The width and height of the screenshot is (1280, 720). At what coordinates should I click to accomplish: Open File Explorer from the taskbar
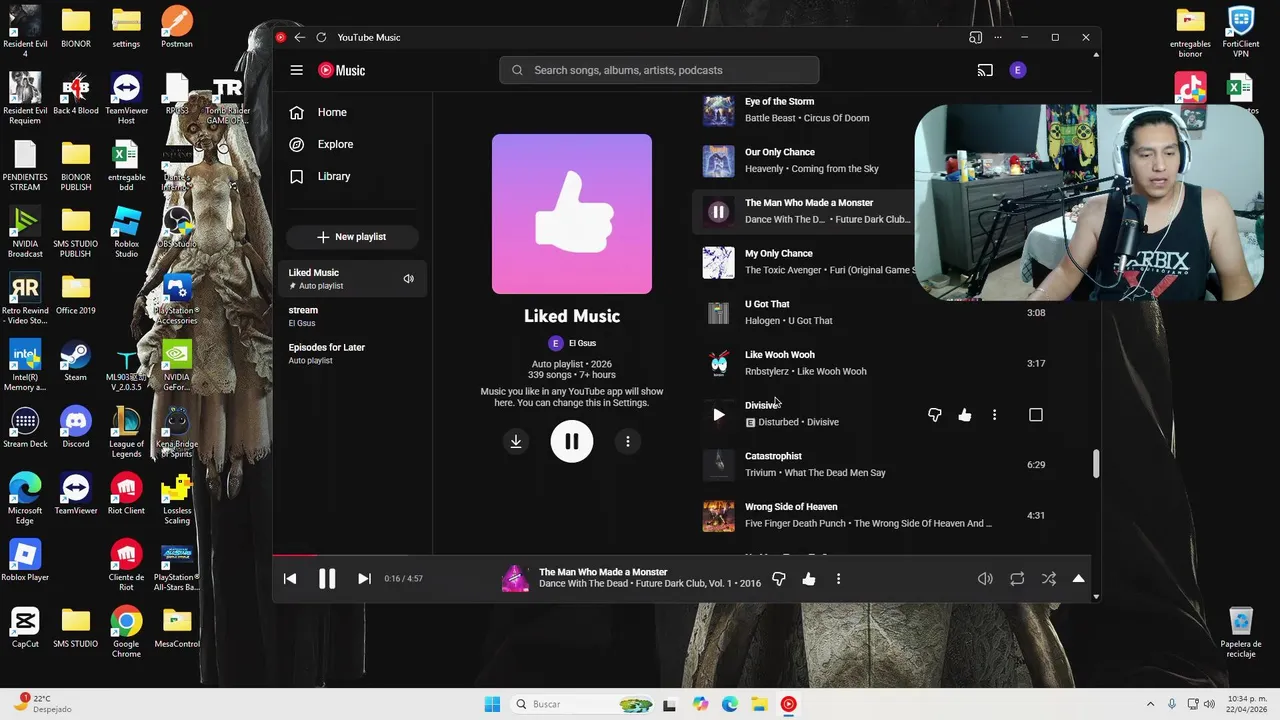(x=759, y=704)
